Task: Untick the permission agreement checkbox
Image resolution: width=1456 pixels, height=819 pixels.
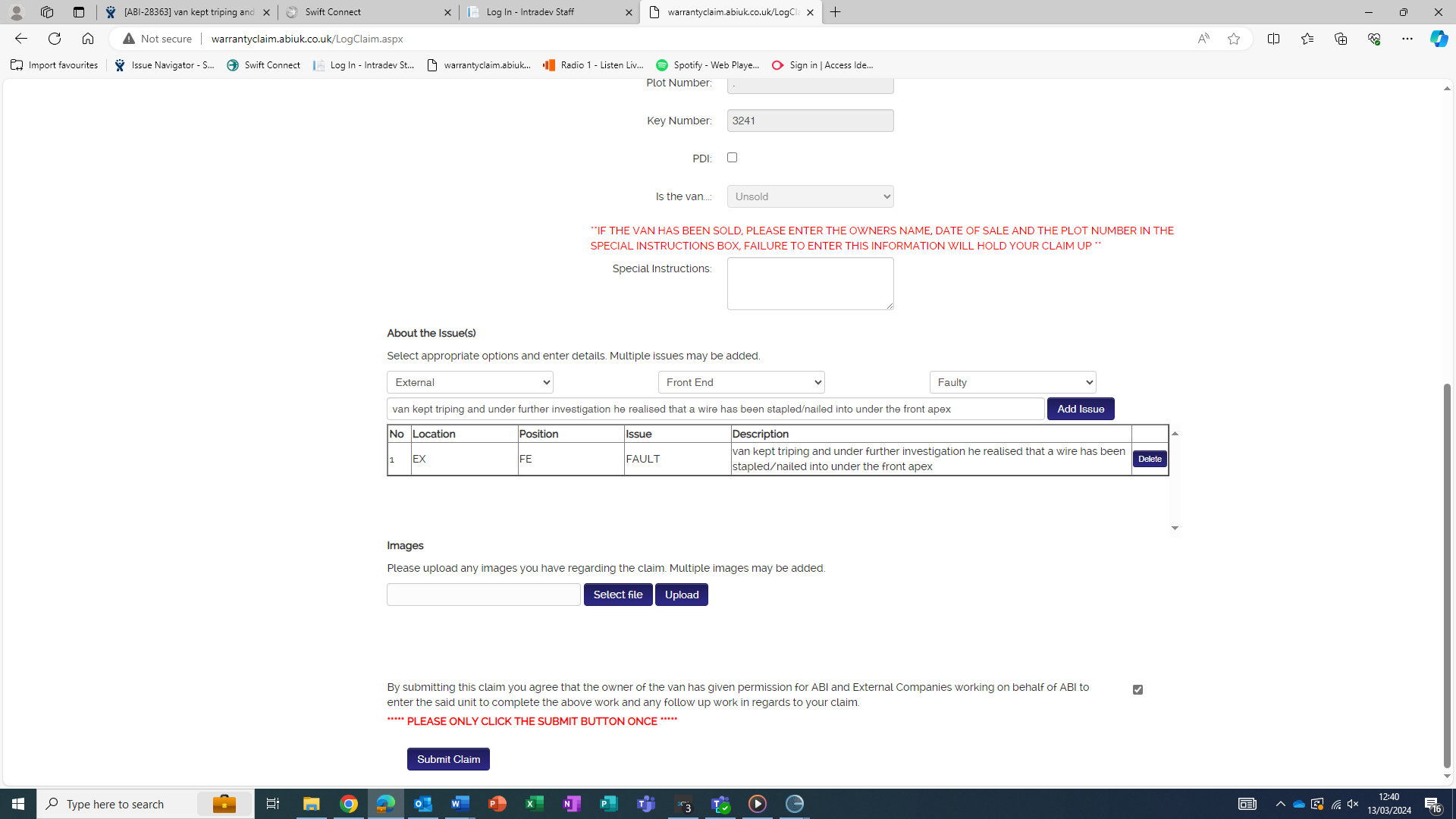Action: [1137, 689]
